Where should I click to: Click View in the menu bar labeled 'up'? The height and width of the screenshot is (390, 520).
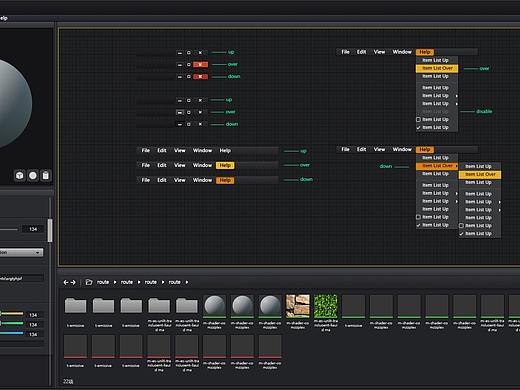[180, 151]
